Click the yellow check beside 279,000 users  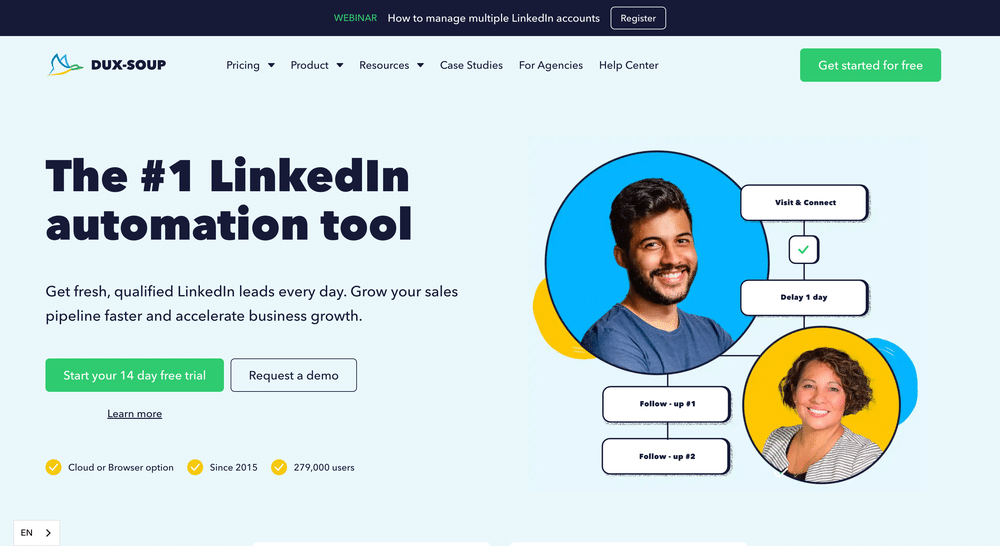[x=279, y=468]
